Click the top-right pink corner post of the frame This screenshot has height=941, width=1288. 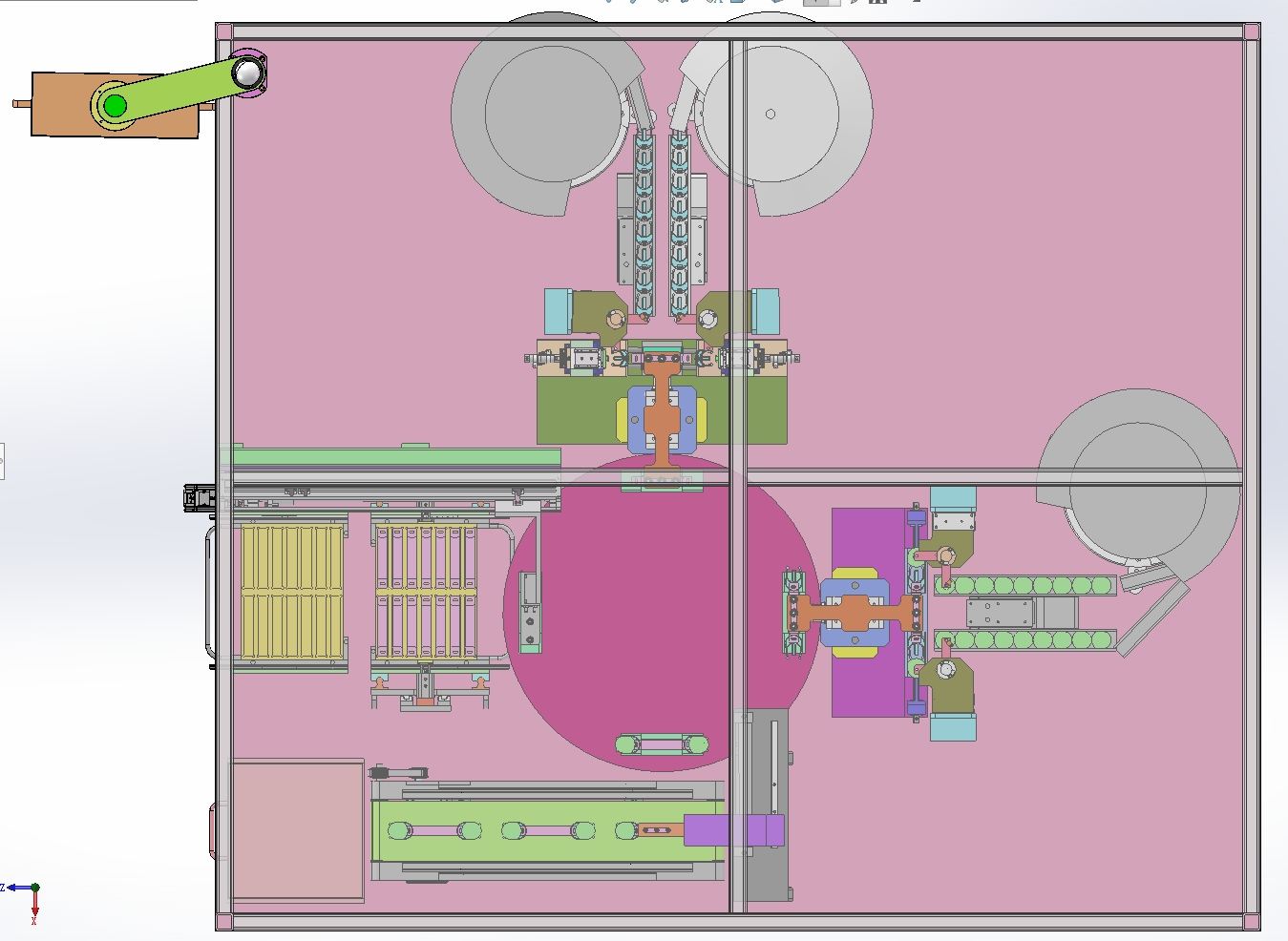1252,31
